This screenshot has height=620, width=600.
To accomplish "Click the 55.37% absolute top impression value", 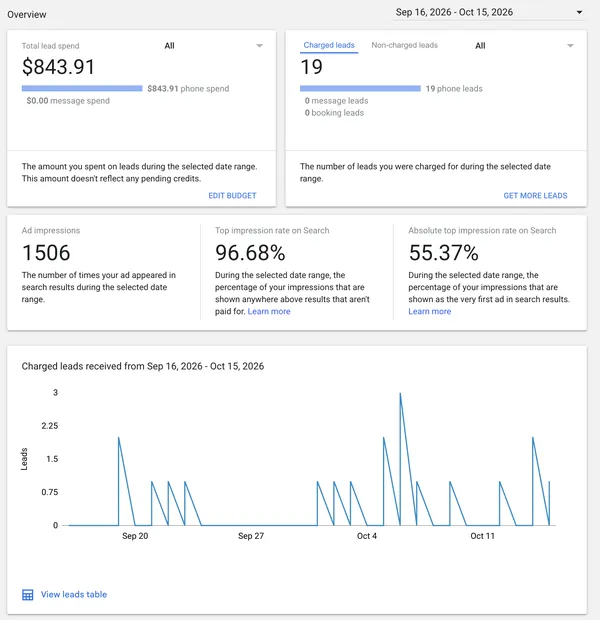I will [443, 253].
